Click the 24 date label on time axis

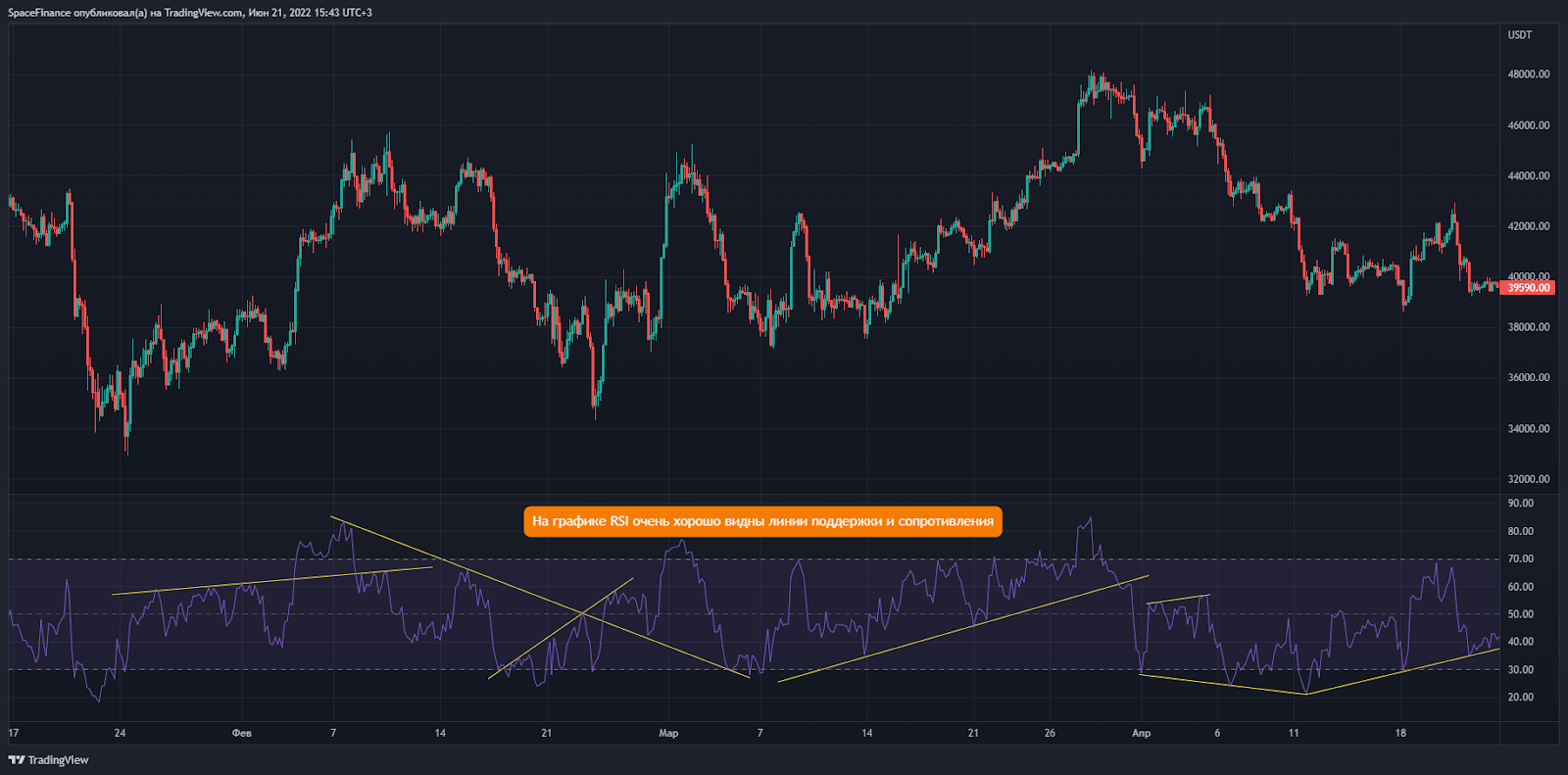pos(120,733)
